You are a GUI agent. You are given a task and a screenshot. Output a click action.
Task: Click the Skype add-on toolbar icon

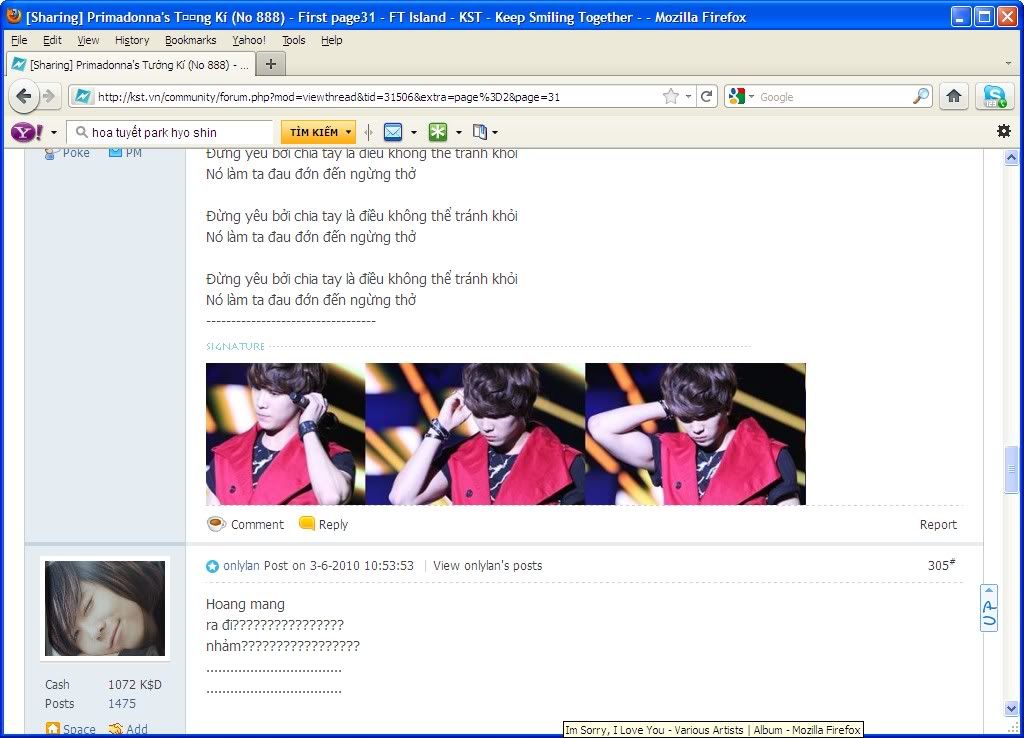(995, 97)
